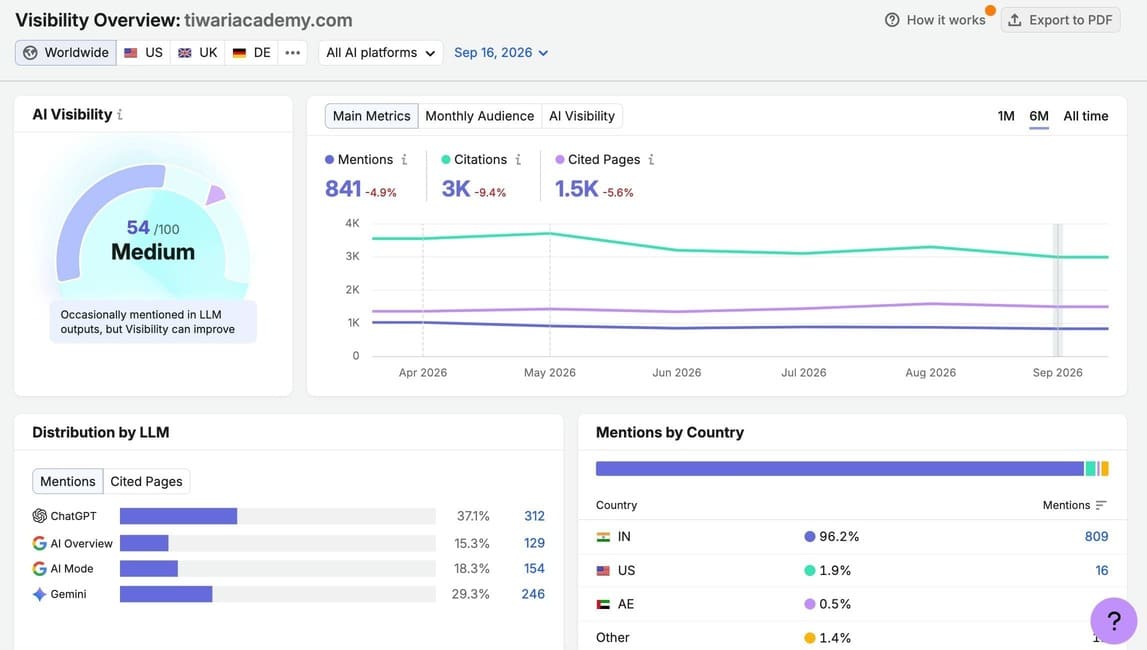Viewport: 1147px width, 650px height.
Task: Click the Google icon beside AI Mode
Action: click(40, 568)
